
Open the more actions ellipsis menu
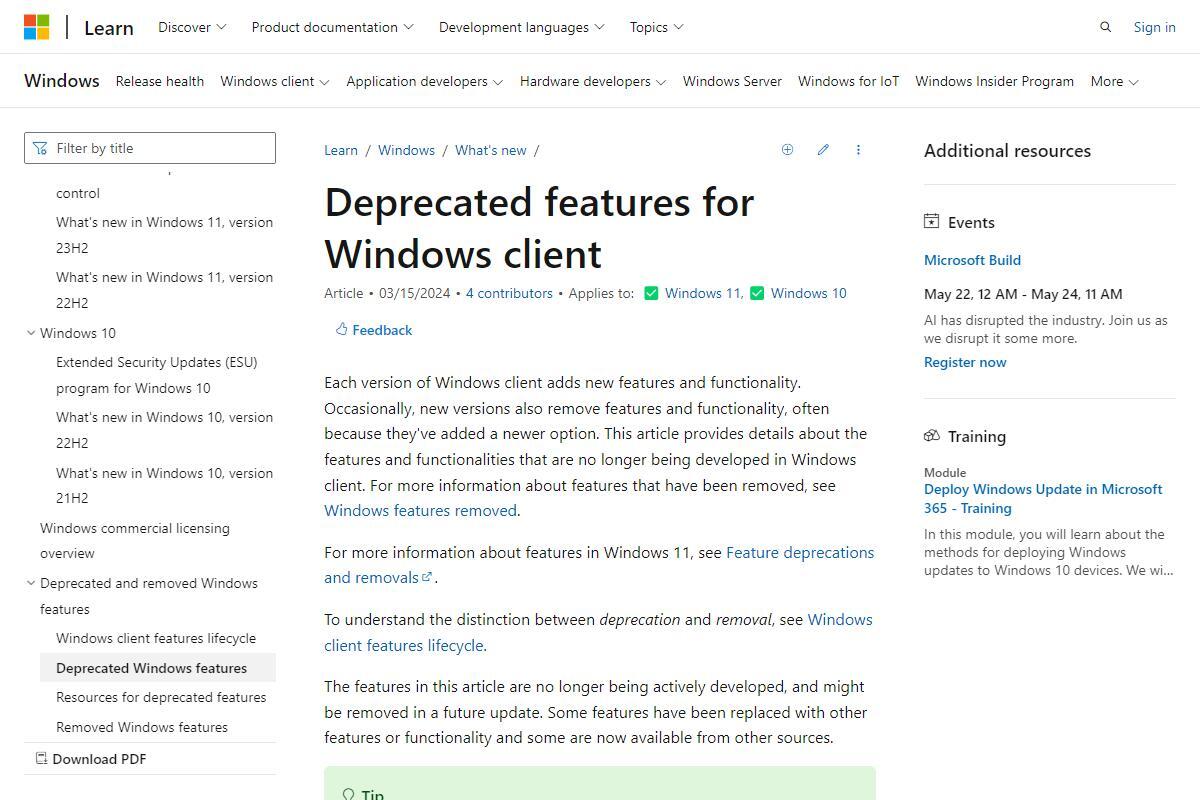[x=858, y=150]
